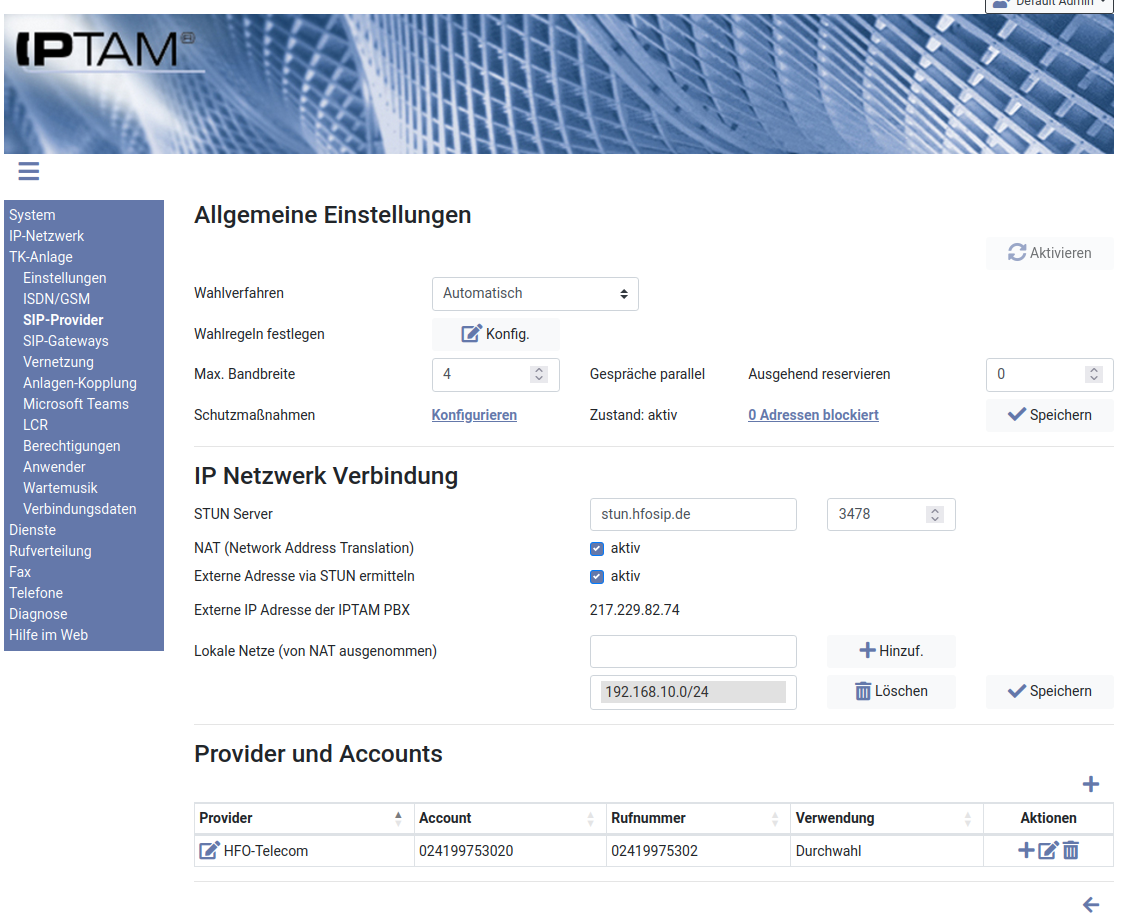This screenshot has height=923, width=1128.
Task: Add account via plus icon in Aktionen column
Action: pos(1026,851)
